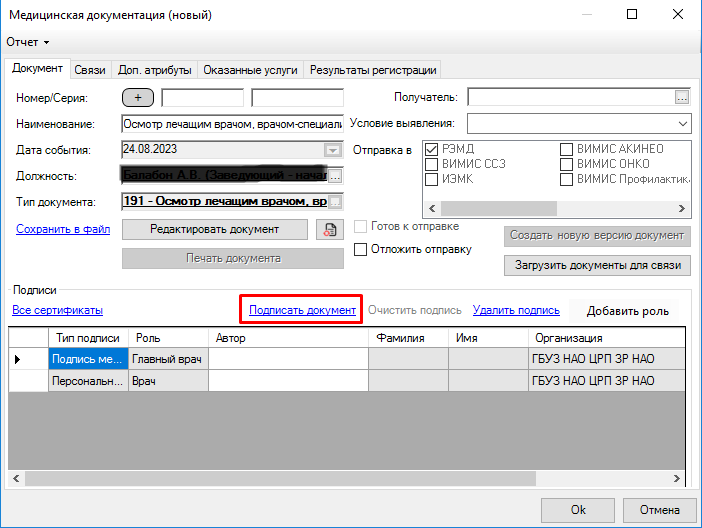Toggle the РЭМД checkbox

point(432,149)
